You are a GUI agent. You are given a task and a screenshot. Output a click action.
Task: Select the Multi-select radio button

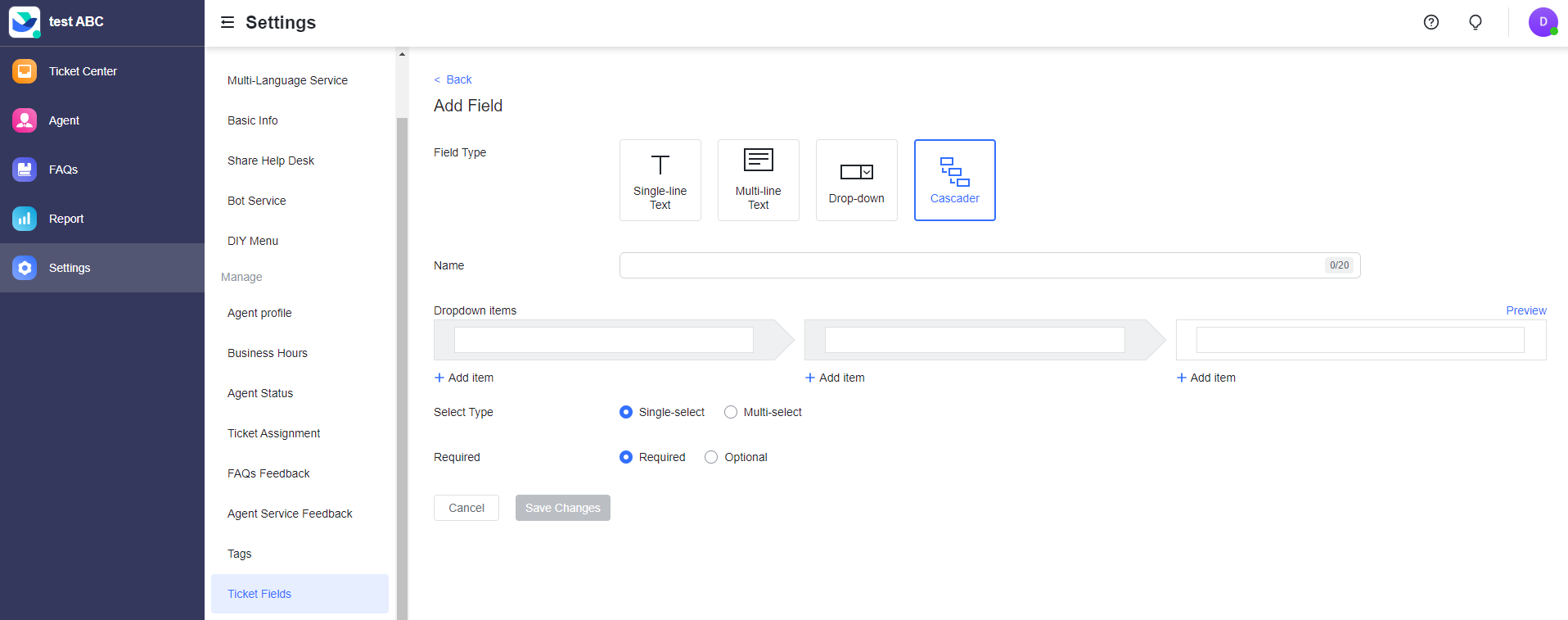point(731,412)
